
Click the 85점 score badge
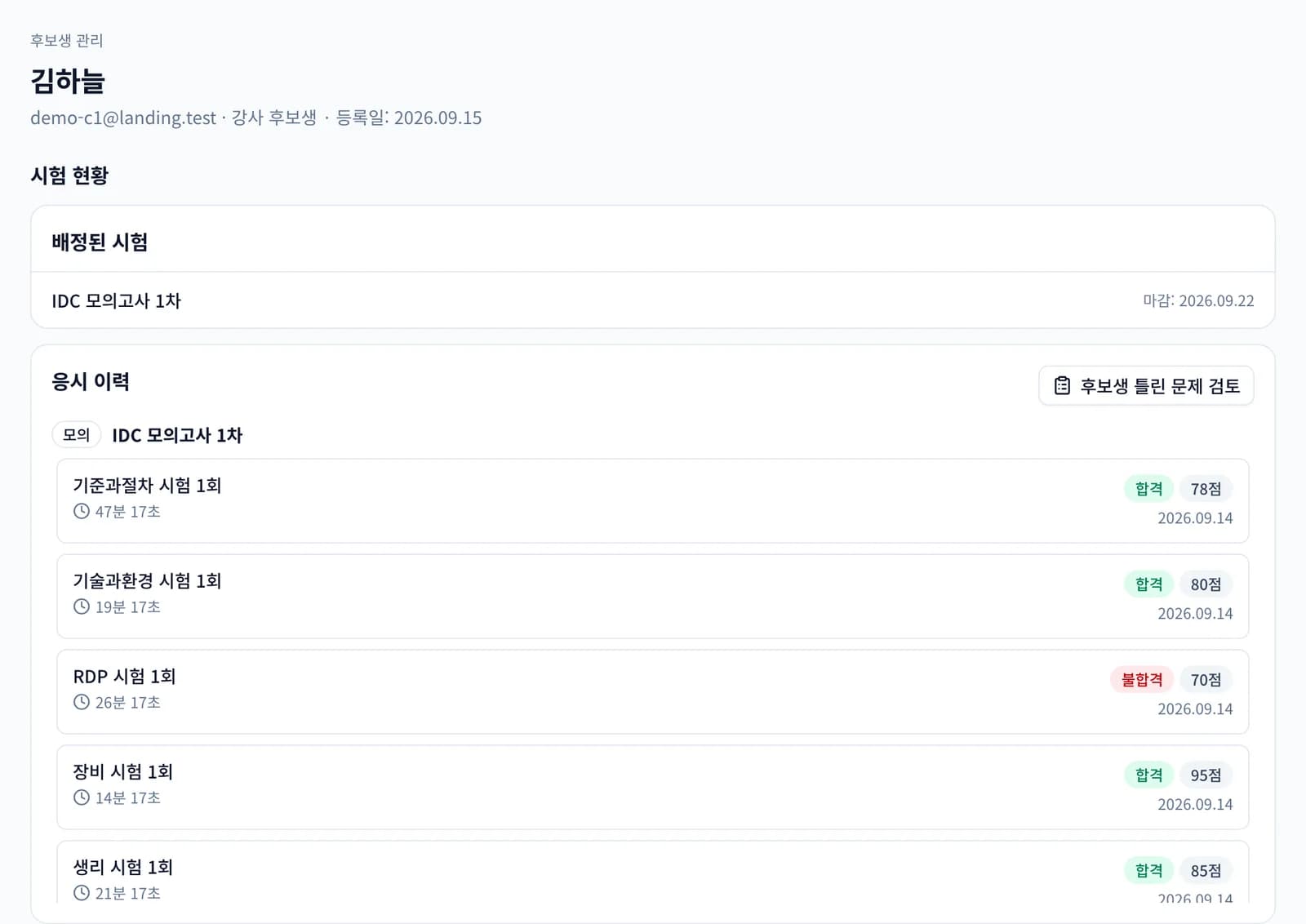(x=1206, y=871)
